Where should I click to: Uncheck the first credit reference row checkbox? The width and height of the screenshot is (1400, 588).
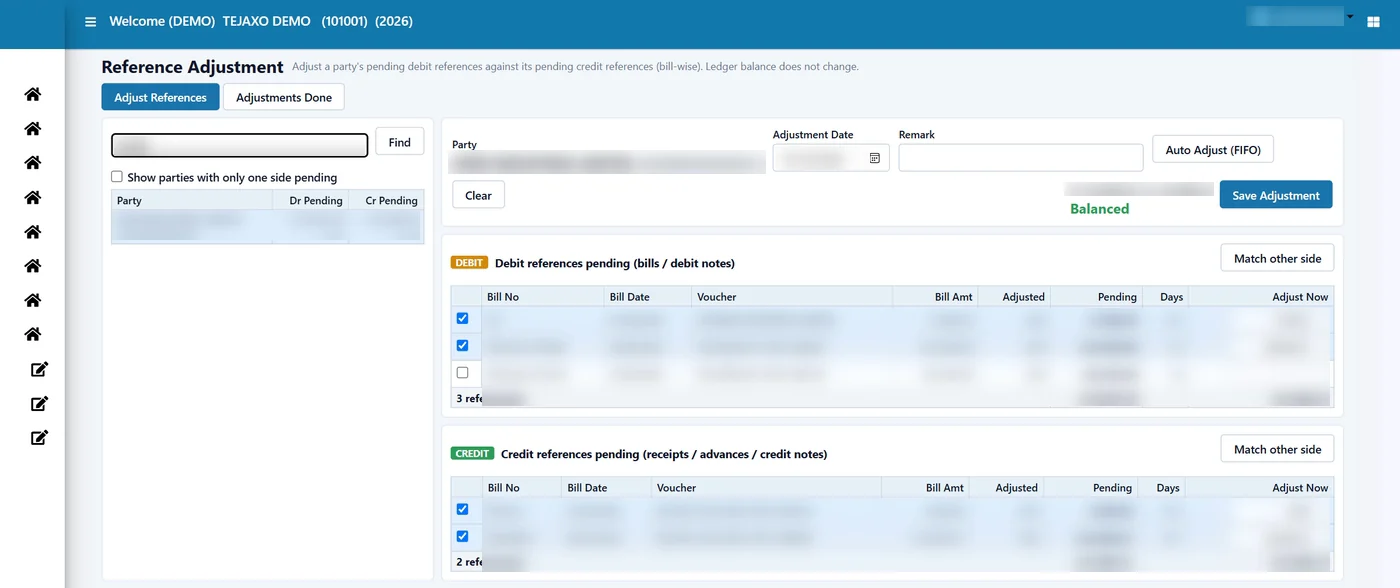[x=462, y=510]
